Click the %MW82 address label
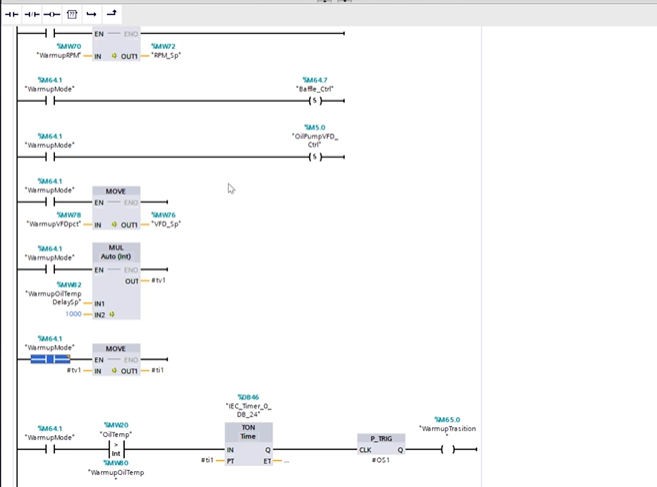Viewport: 657px width, 487px height. tap(69, 285)
